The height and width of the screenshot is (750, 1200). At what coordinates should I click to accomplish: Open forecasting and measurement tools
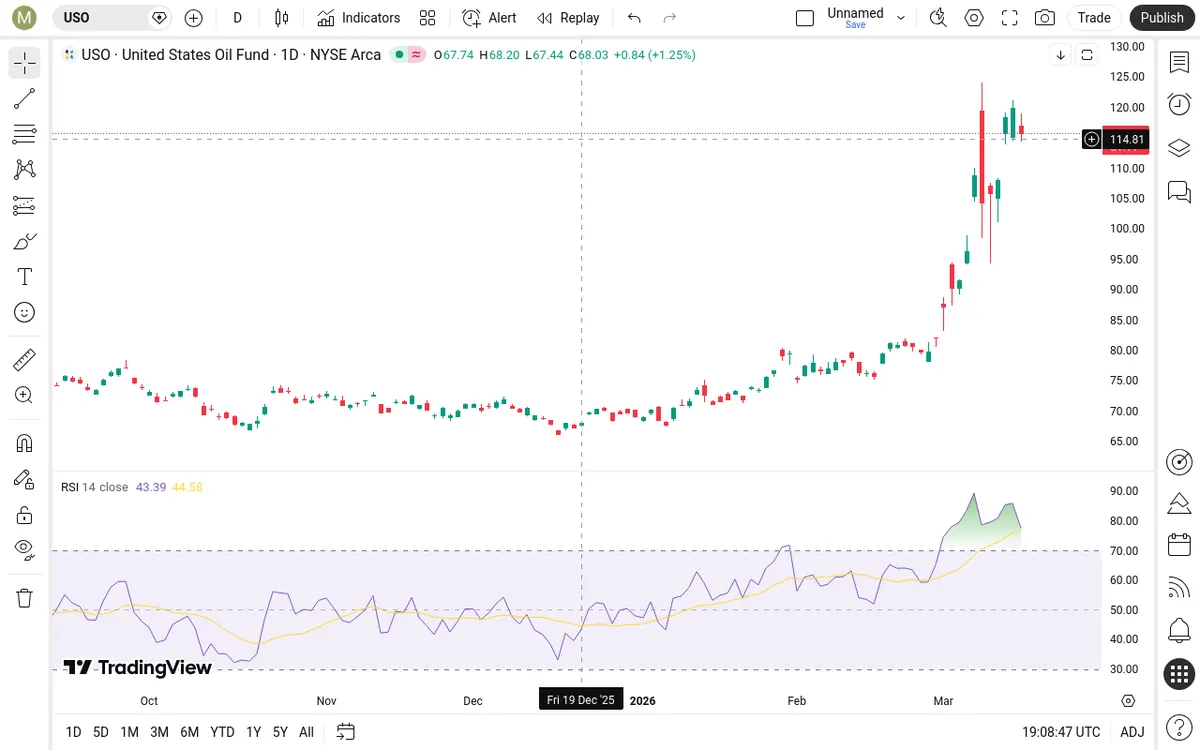tap(25, 206)
